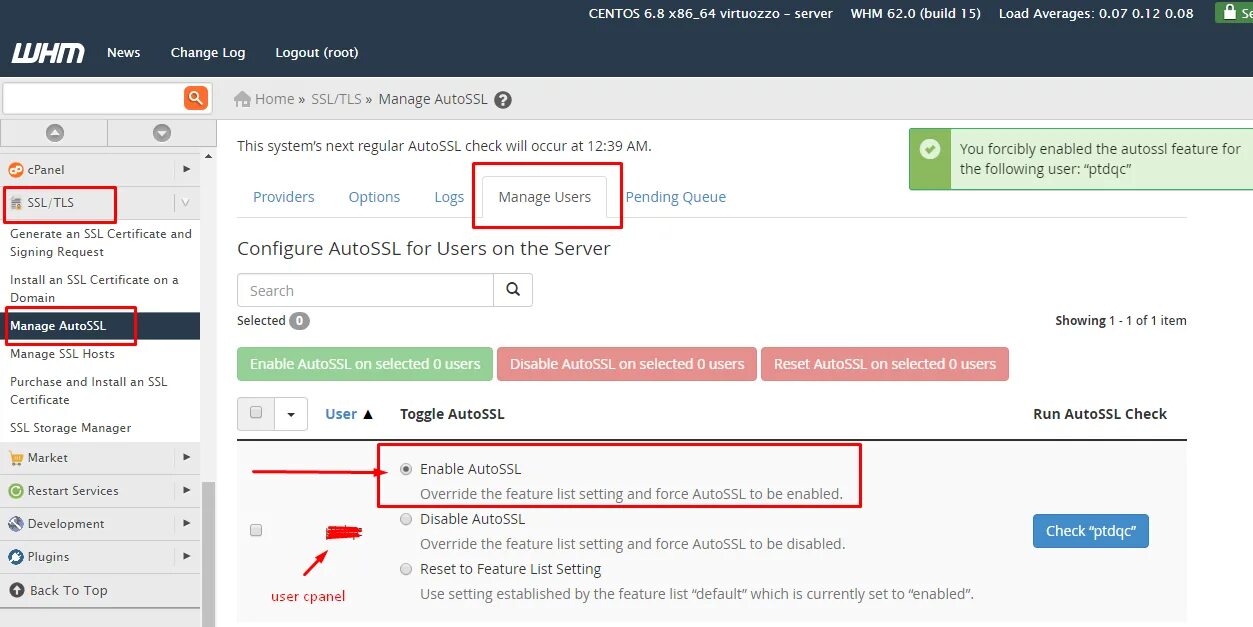Click the WHM logo
This screenshot has height=627, width=1253.
pyautogui.click(x=48, y=53)
